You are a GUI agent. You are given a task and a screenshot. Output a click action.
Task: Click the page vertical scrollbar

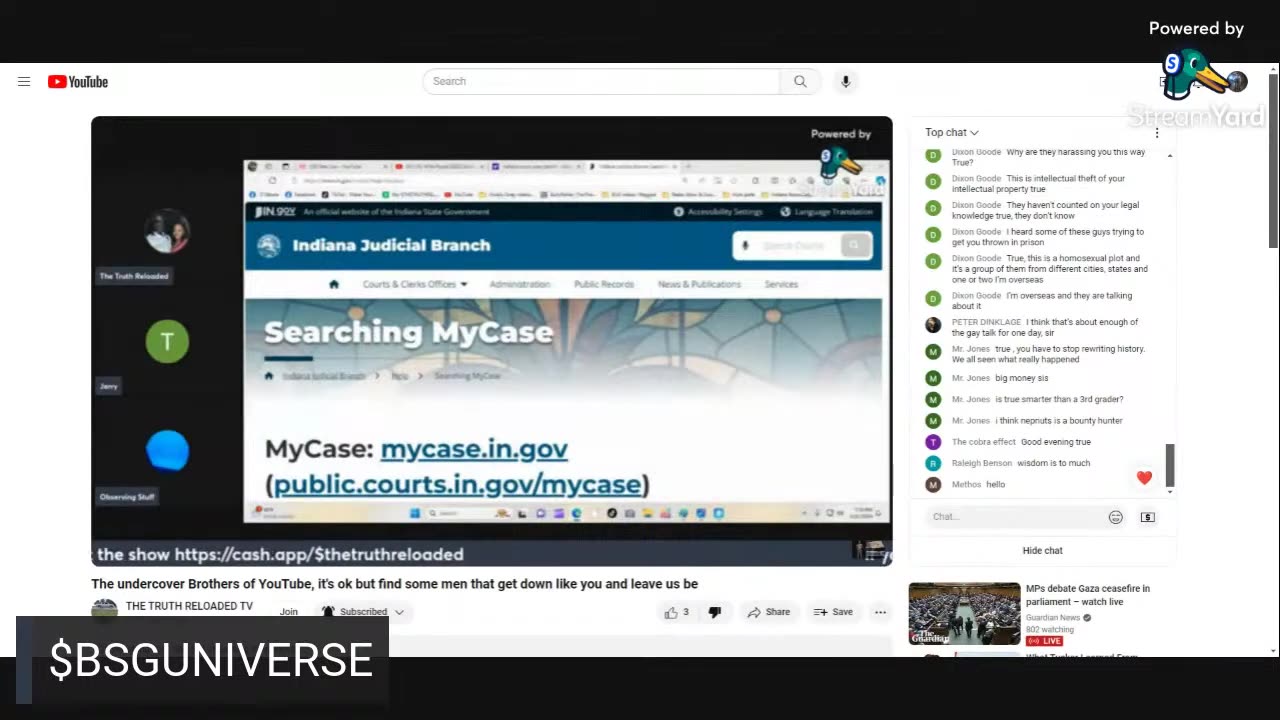(1273, 160)
